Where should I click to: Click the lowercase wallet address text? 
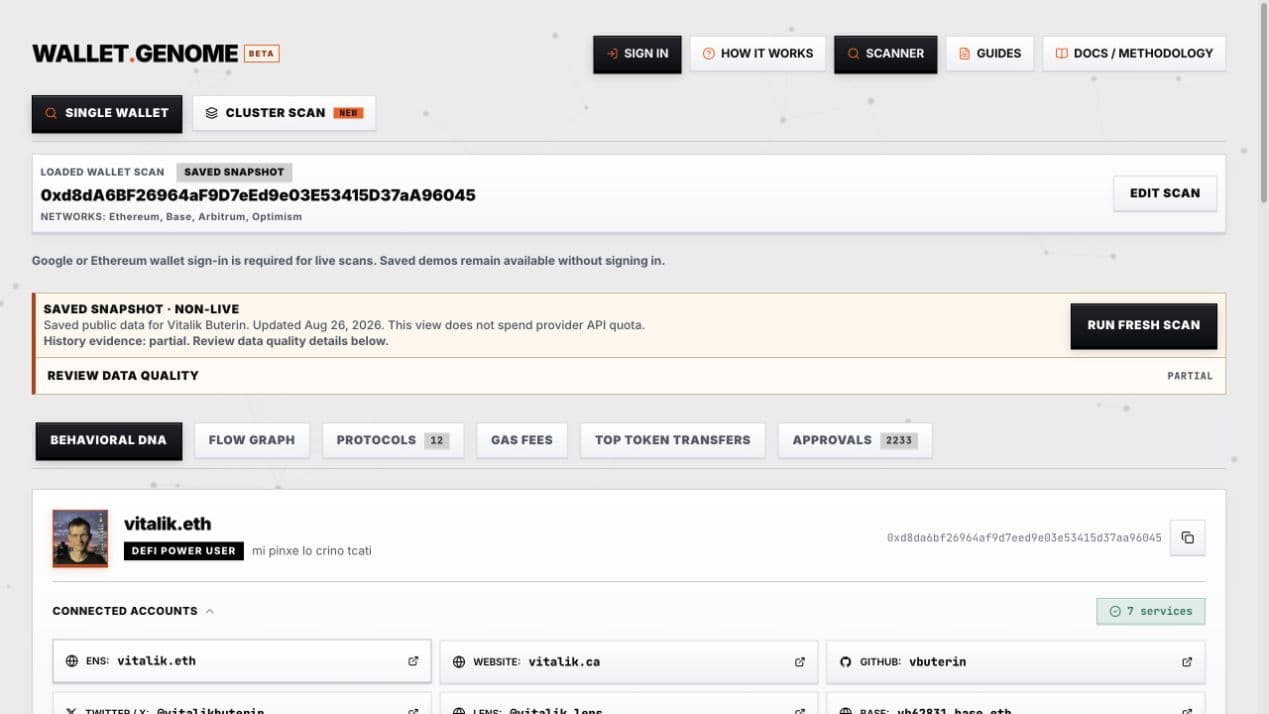(x=1024, y=538)
